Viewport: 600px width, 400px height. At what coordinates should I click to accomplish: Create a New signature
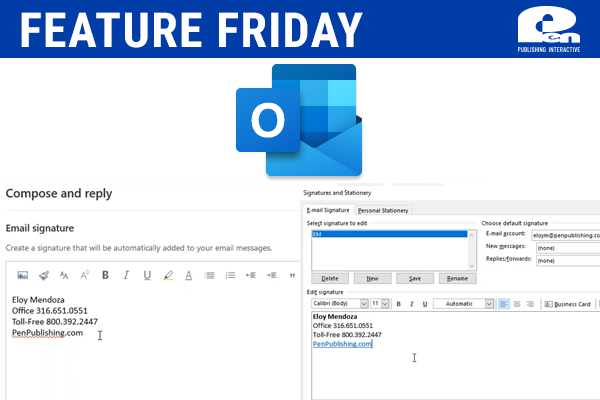coord(372,278)
